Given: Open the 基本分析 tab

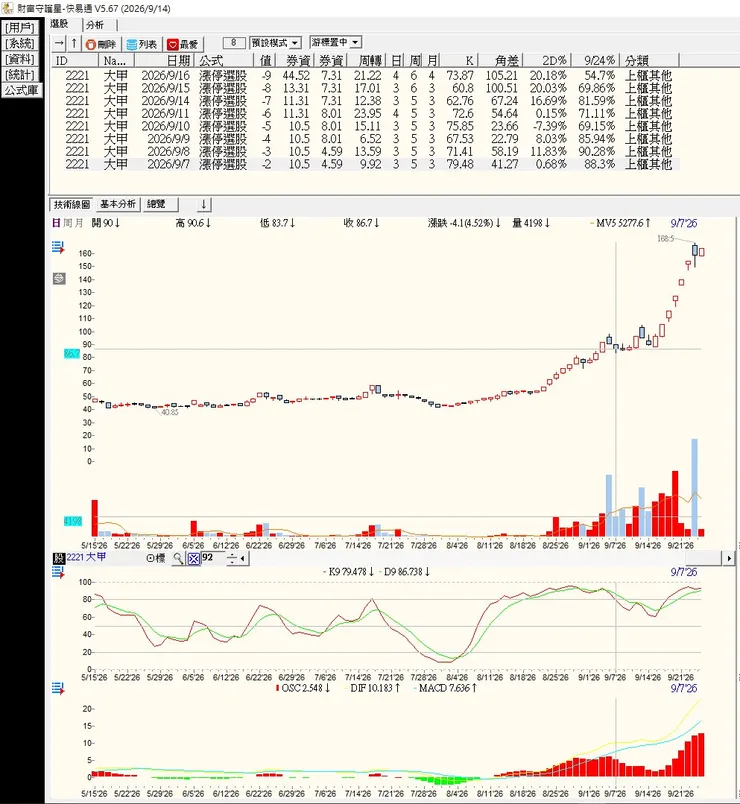Looking at the screenshot, I should pyautogui.click(x=118, y=204).
